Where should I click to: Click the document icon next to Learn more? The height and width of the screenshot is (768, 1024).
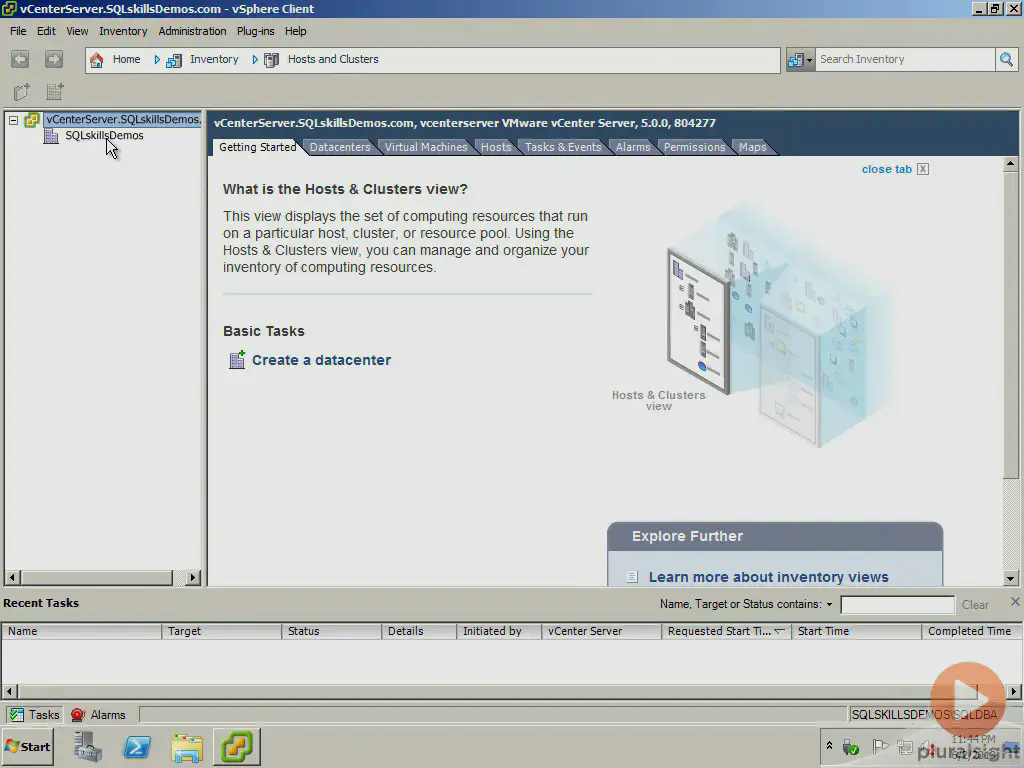coord(632,577)
